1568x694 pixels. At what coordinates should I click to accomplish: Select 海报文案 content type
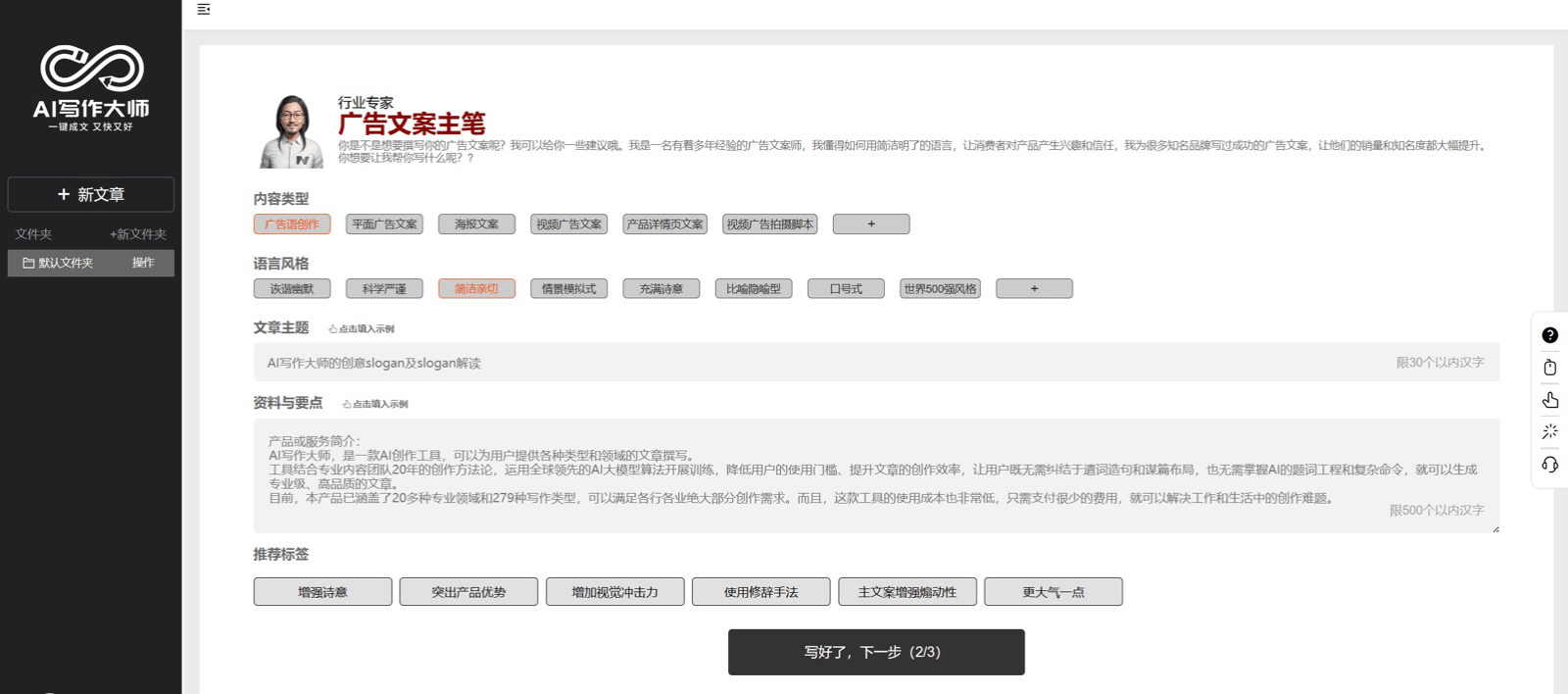click(476, 224)
